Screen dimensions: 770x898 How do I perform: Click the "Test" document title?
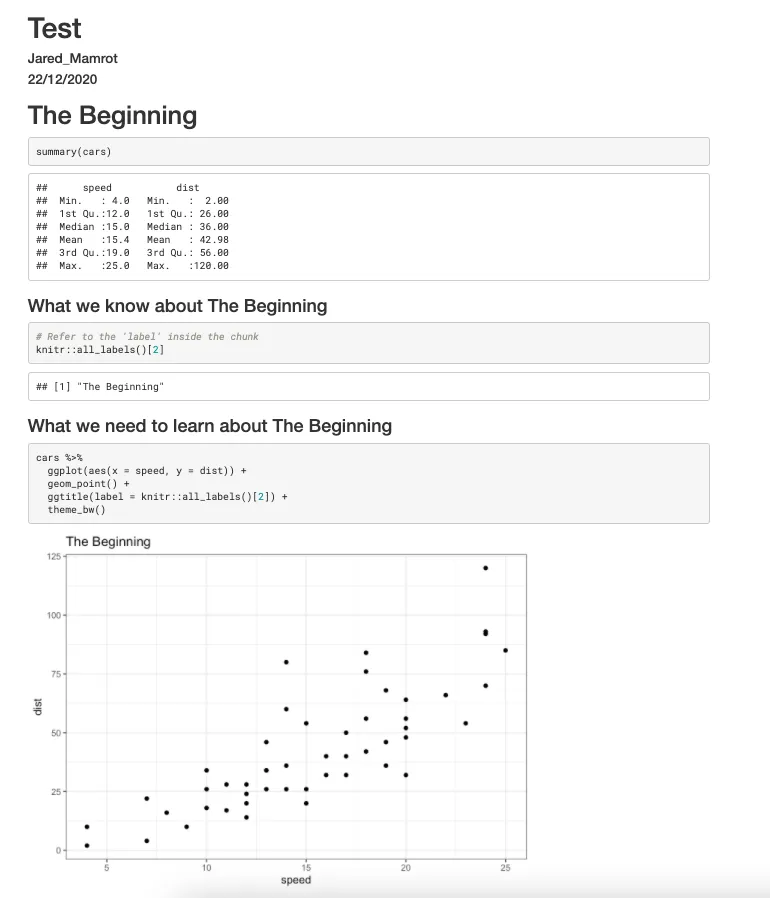click(x=55, y=28)
